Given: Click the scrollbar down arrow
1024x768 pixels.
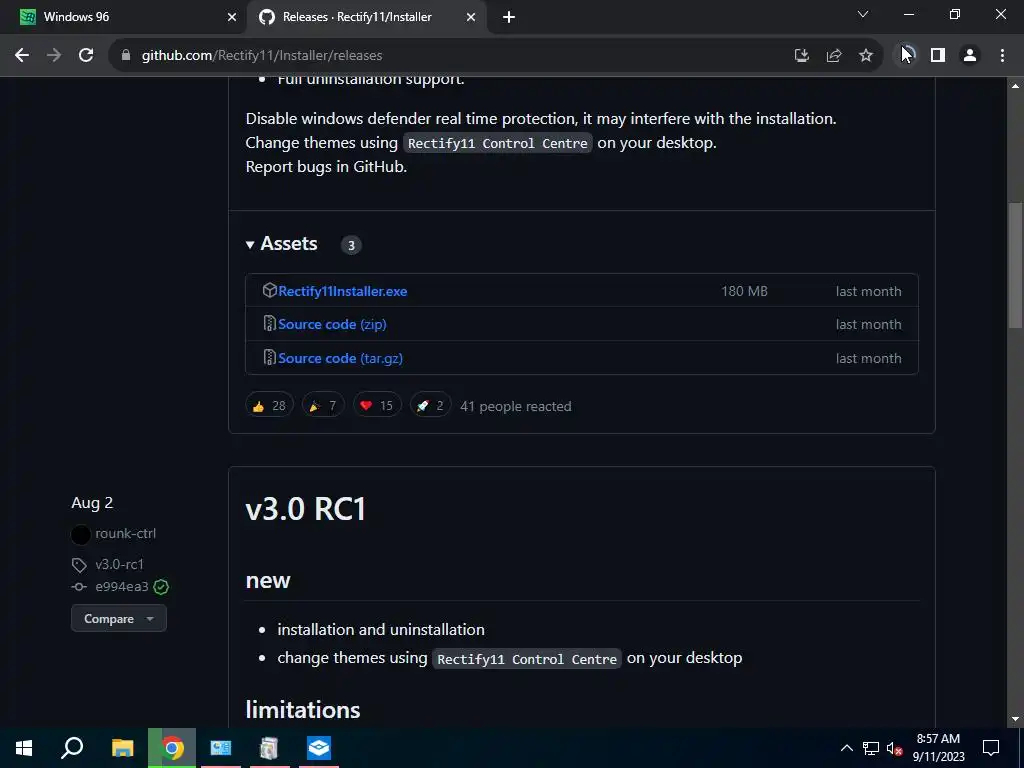Looking at the screenshot, I should [1015, 719].
